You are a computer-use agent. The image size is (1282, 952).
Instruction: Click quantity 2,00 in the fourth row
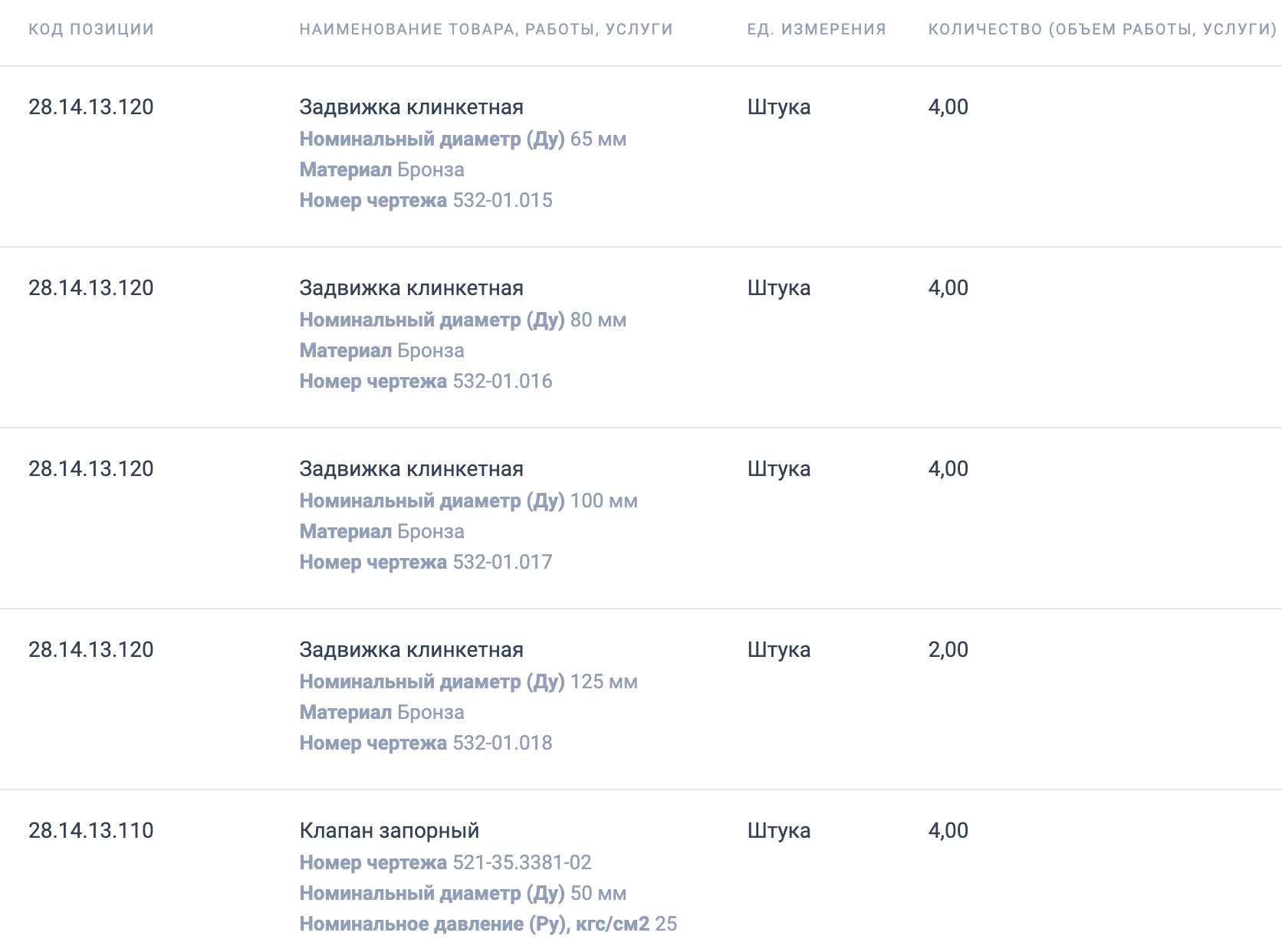(948, 650)
